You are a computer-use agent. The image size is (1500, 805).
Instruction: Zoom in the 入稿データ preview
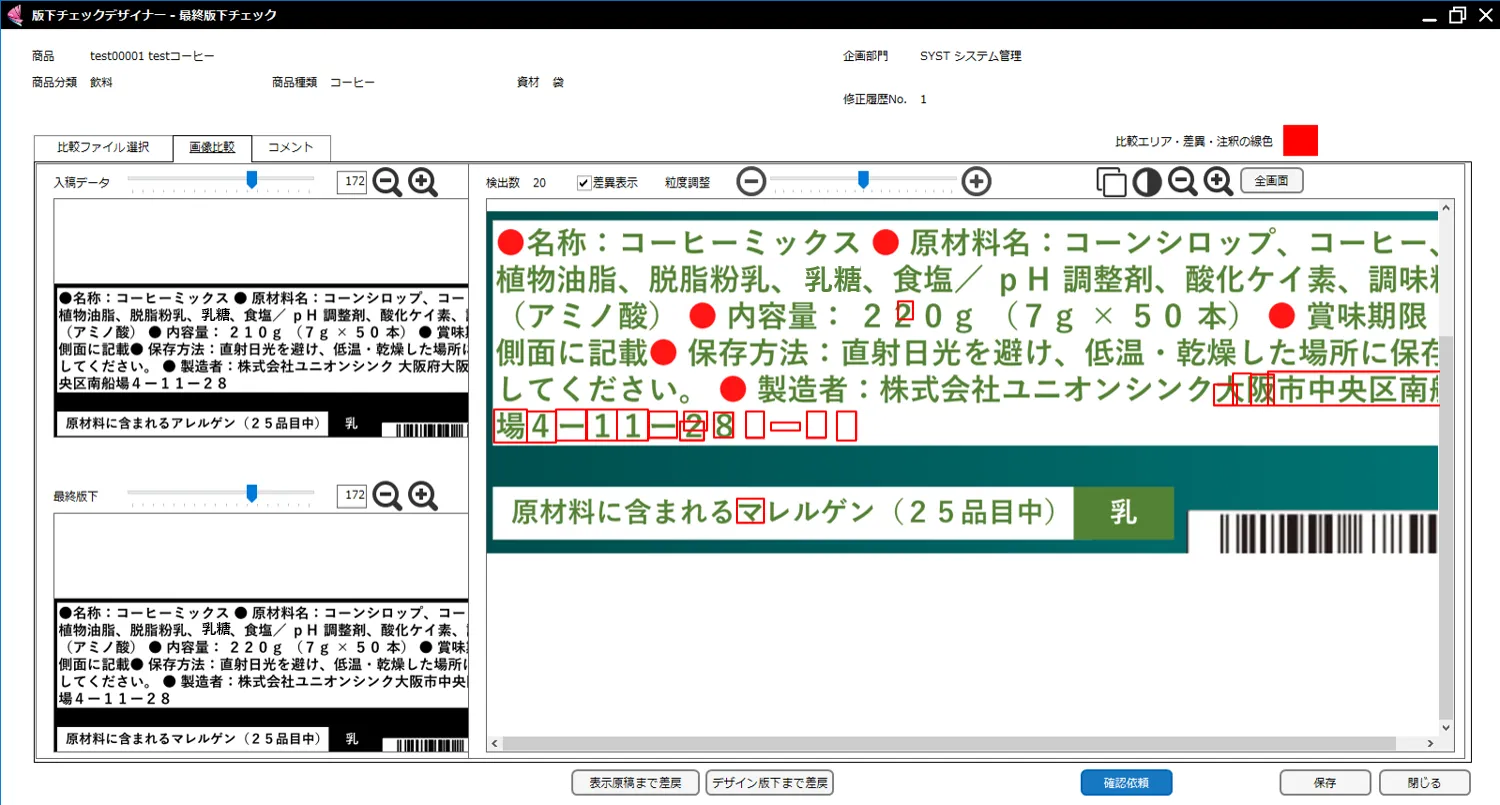pyautogui.click(x=423, y=182)
